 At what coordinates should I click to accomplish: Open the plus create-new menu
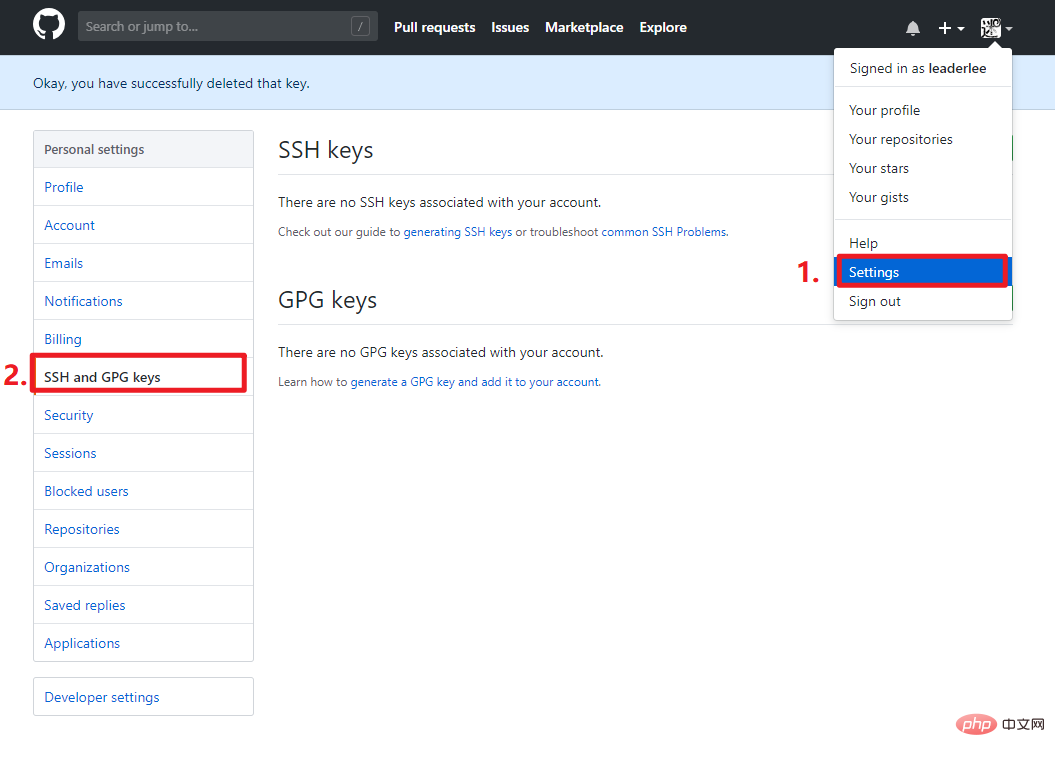point(951,28)
